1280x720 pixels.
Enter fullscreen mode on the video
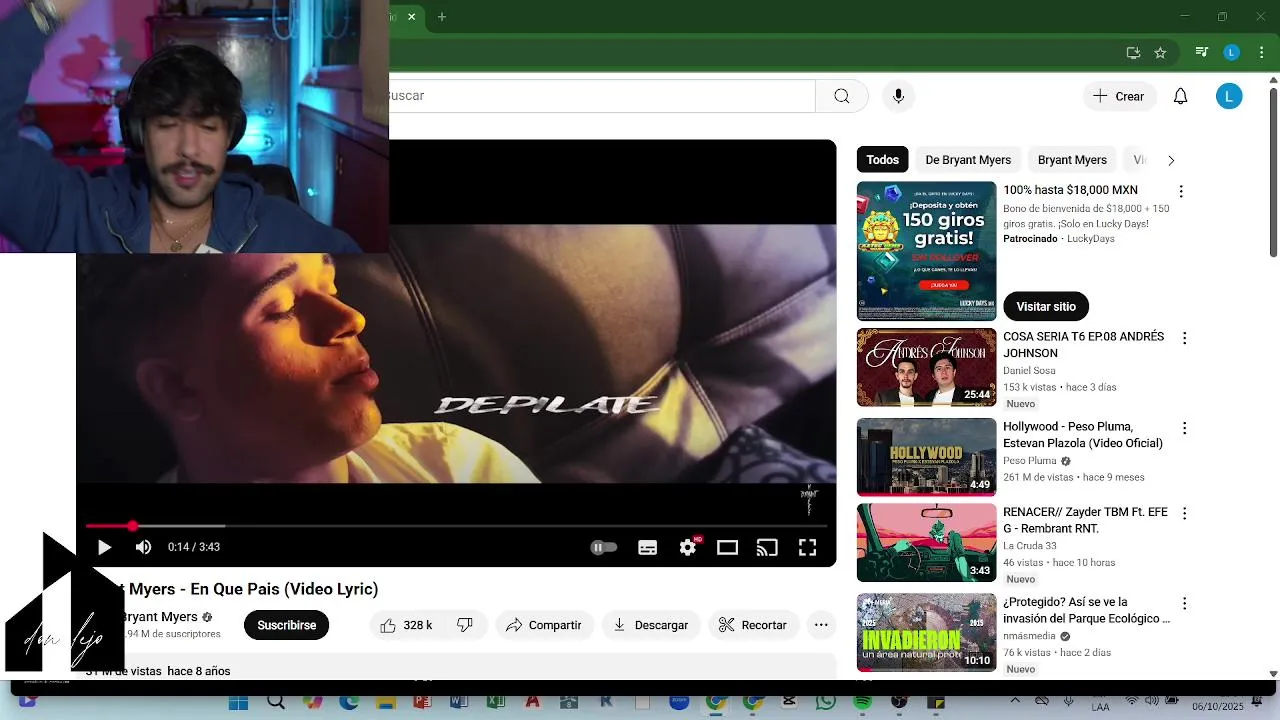807,547
